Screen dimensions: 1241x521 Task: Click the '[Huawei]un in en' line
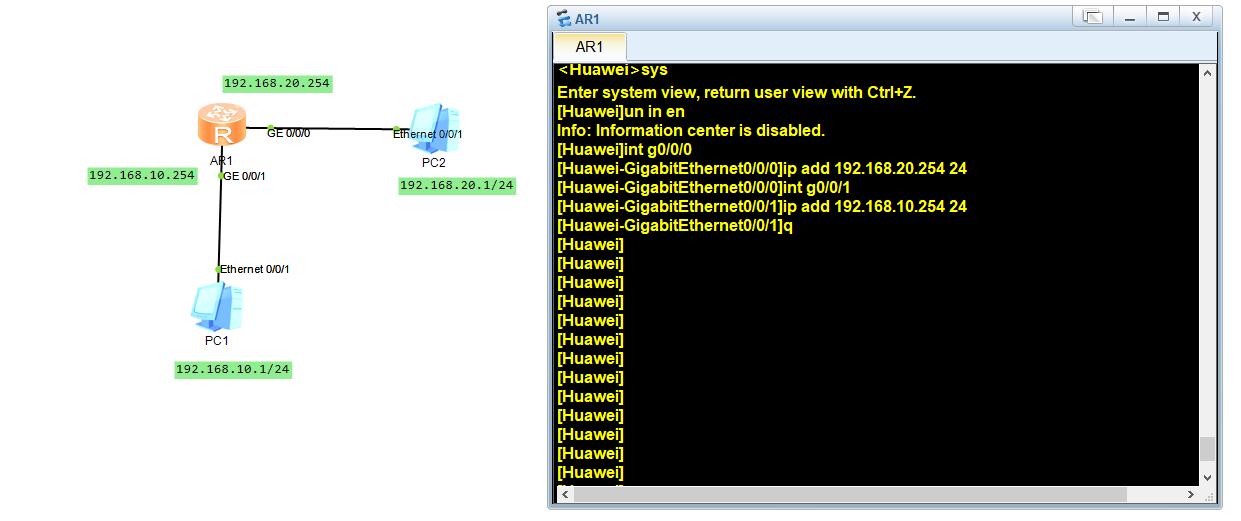[x=621, y=111]
